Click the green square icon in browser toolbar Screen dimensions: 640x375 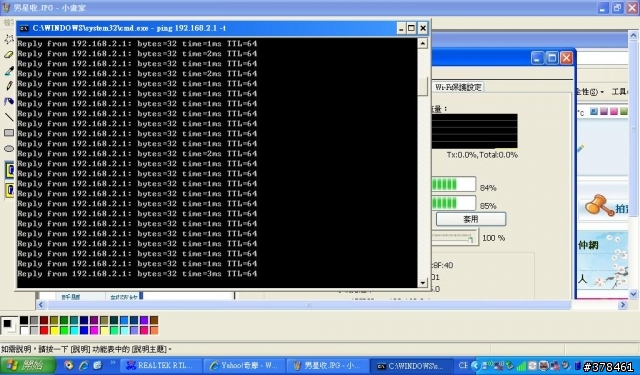(624, 111)
